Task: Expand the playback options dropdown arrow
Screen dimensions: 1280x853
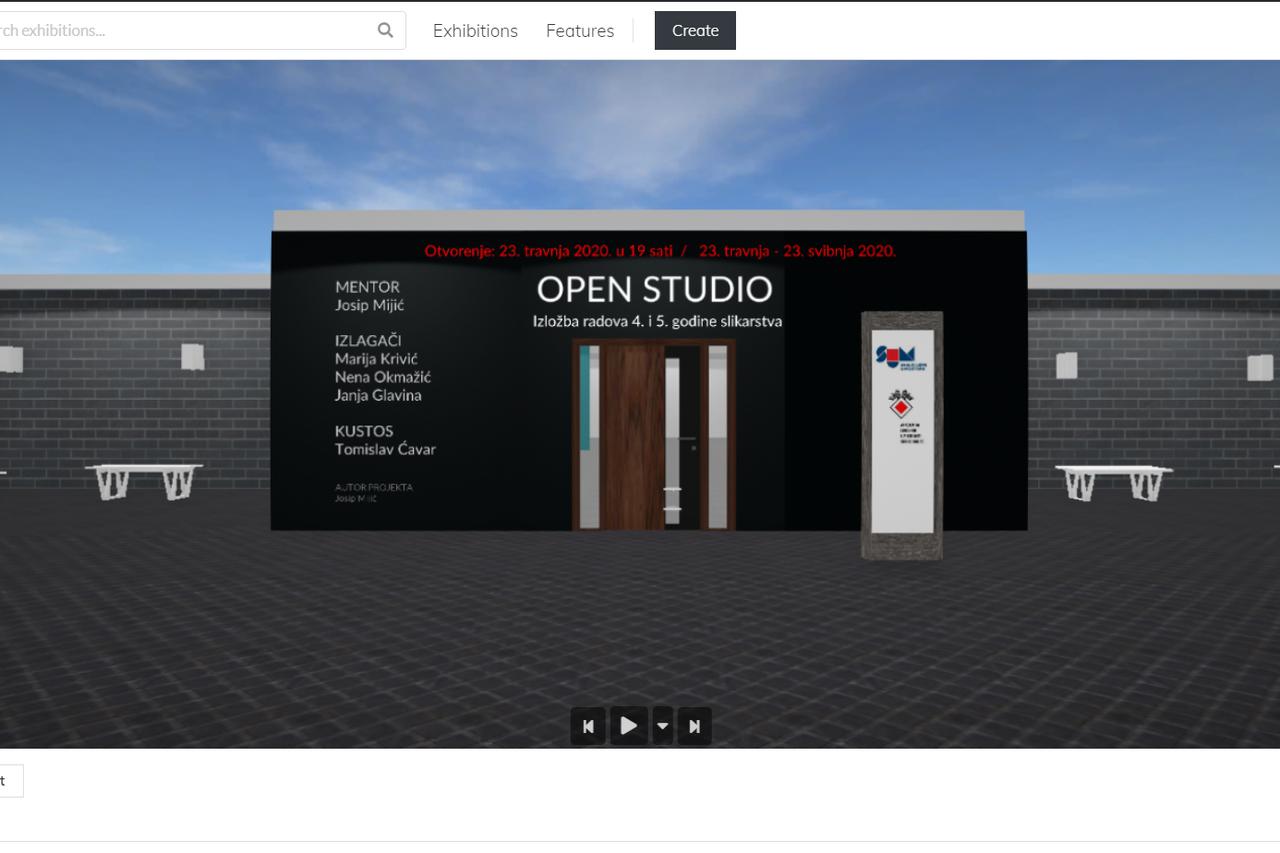Action: tap(662, 726)
